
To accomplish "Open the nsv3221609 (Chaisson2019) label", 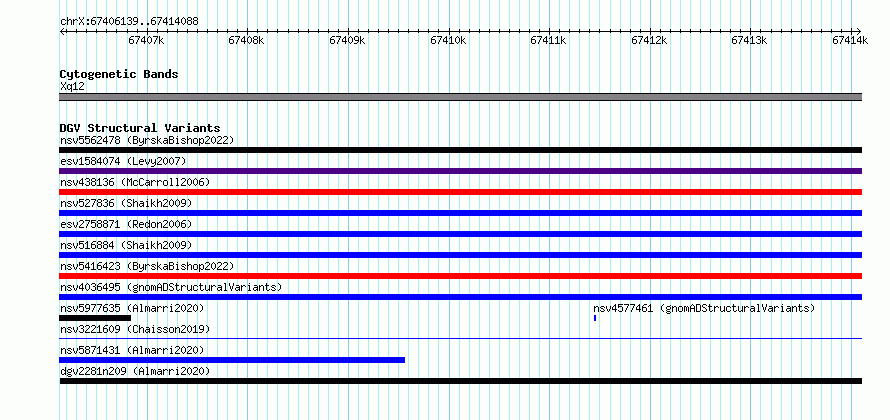I will point(135,329).
